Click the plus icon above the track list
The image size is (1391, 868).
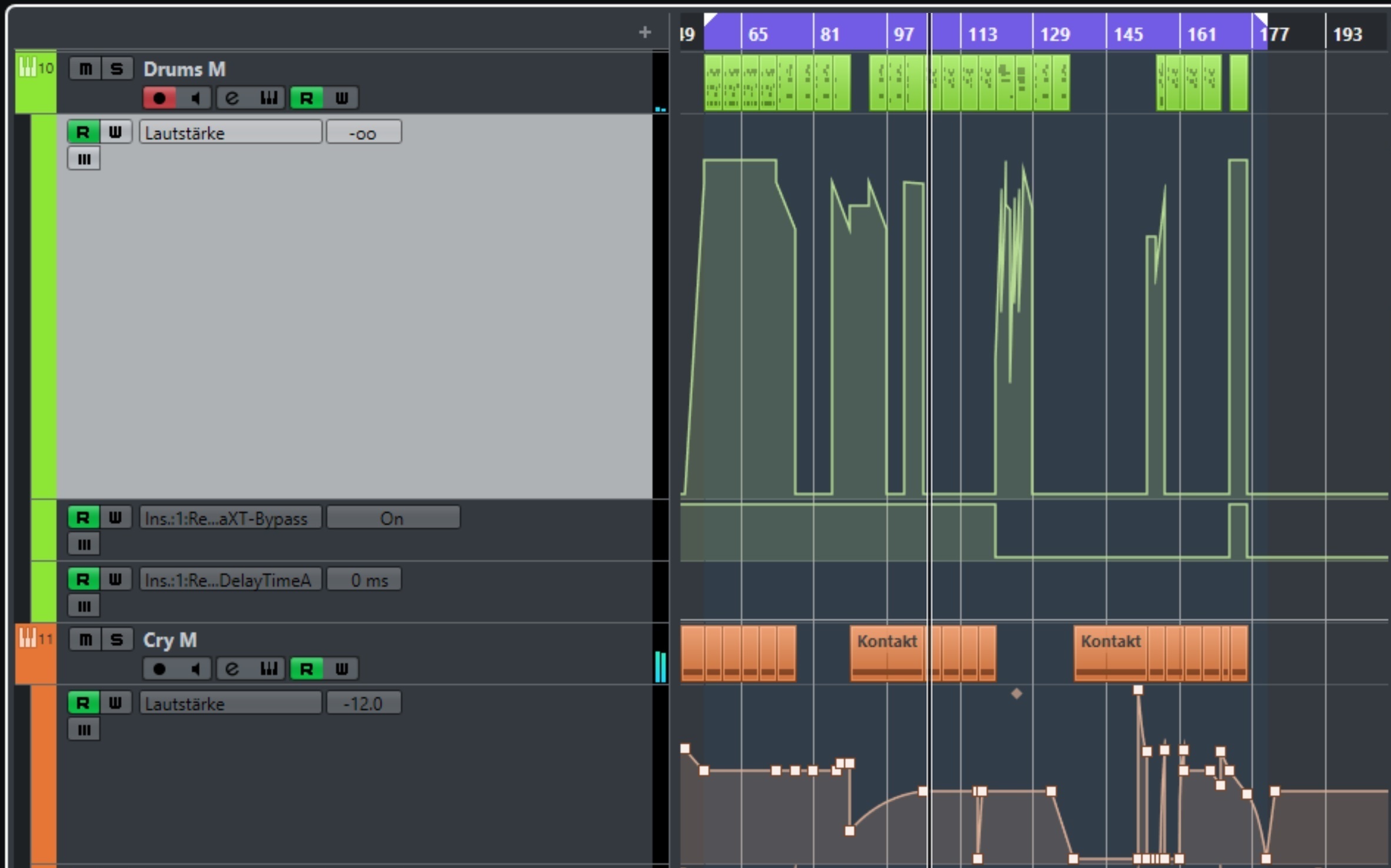pyautogui.click(x=645, y=32)
